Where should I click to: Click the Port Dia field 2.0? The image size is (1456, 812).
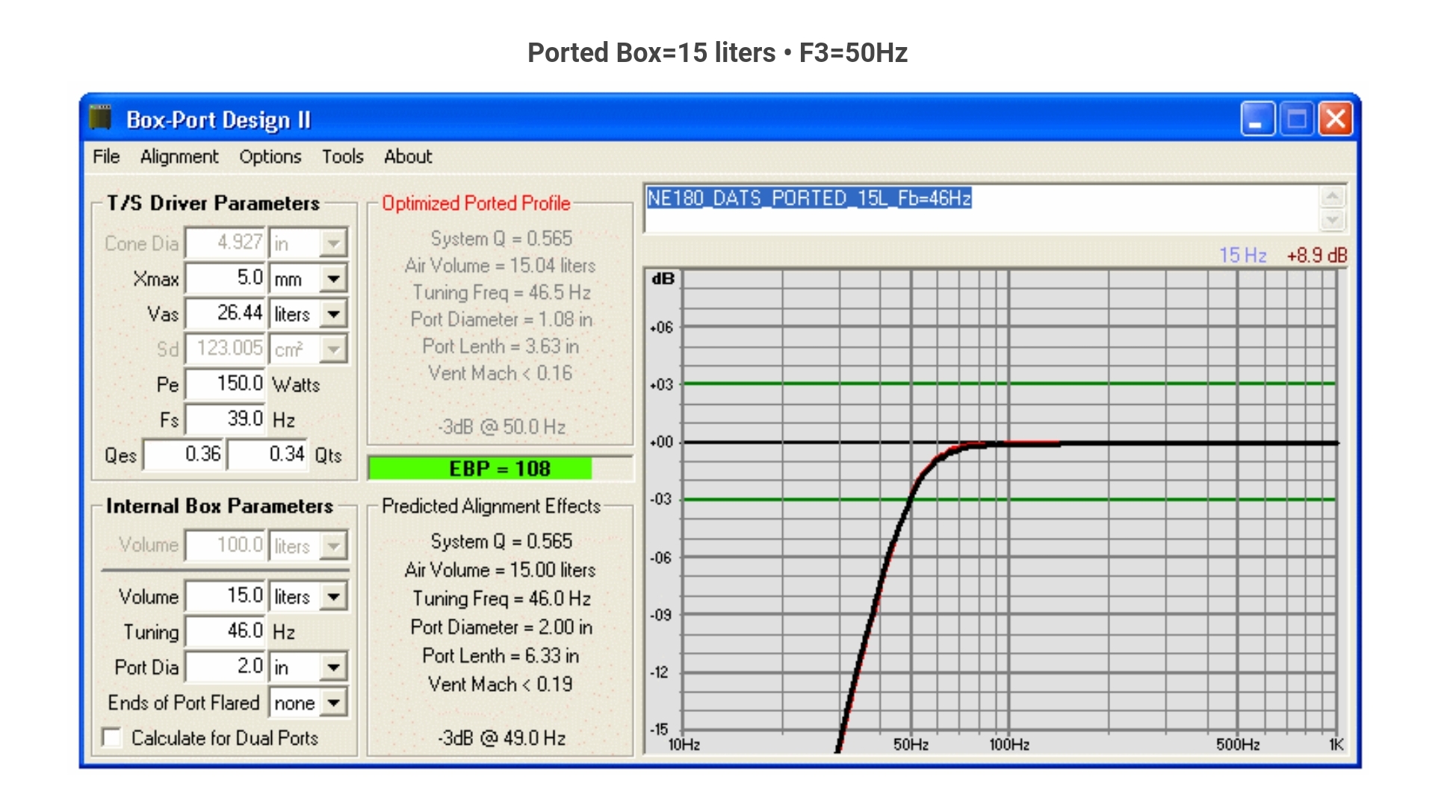tap(226, 666)
